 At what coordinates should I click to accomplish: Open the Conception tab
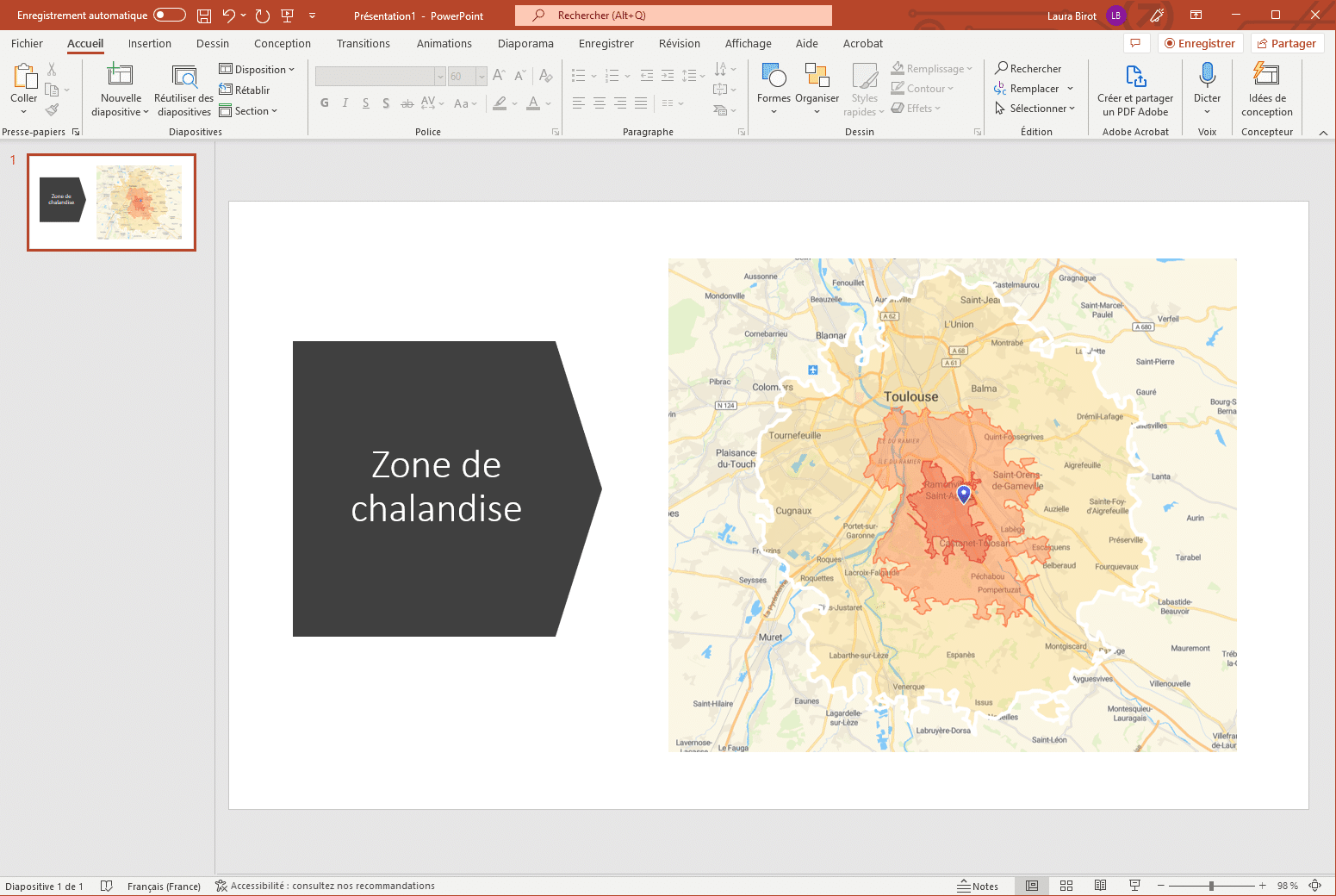click(x=283, y=43)
